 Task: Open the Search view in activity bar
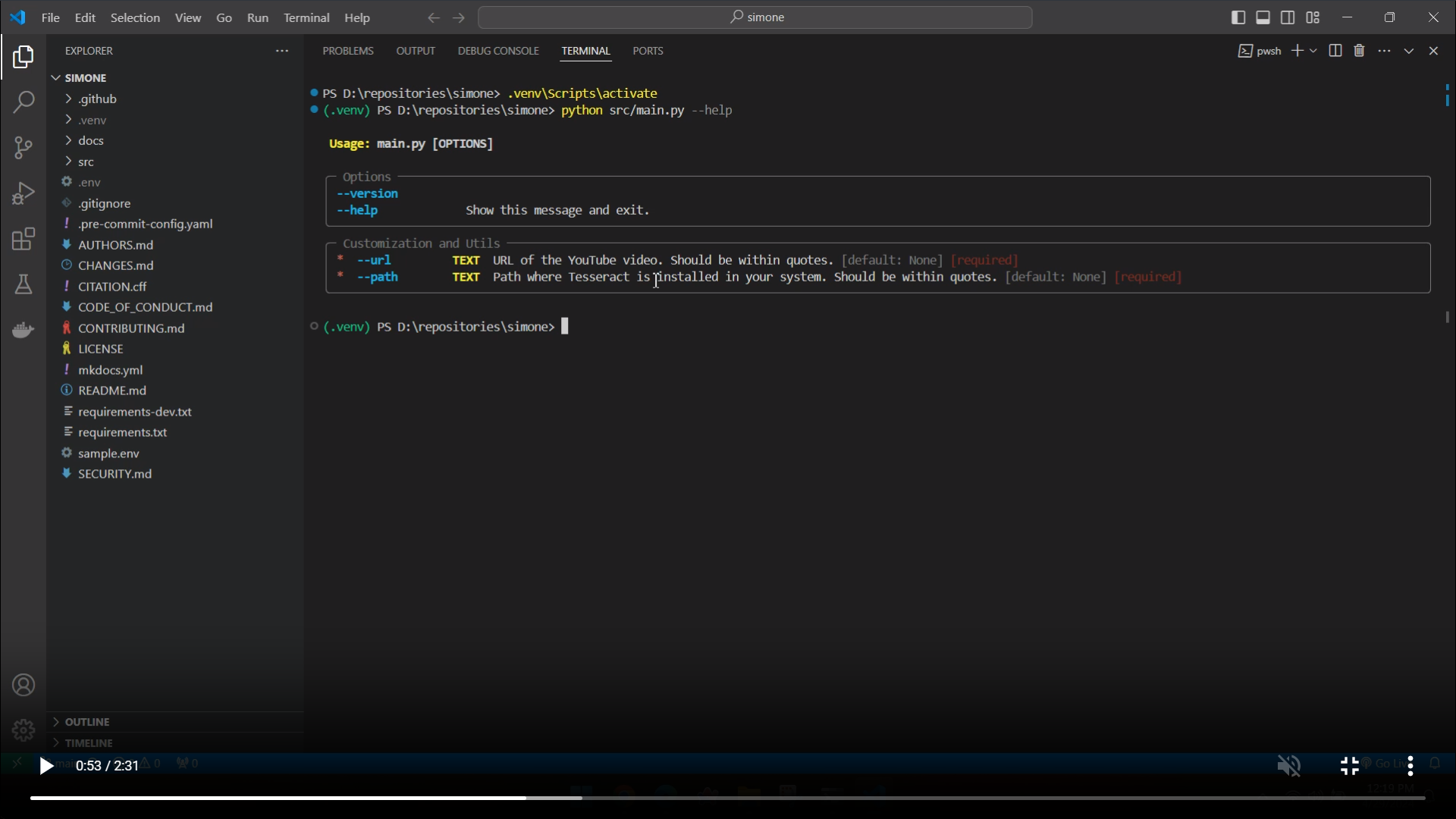24,102
